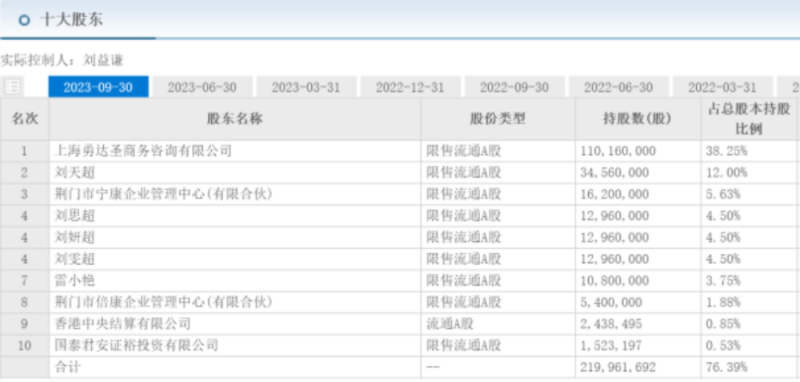Click 限售流通A股 type in 刘天超 row

[464, 173]
